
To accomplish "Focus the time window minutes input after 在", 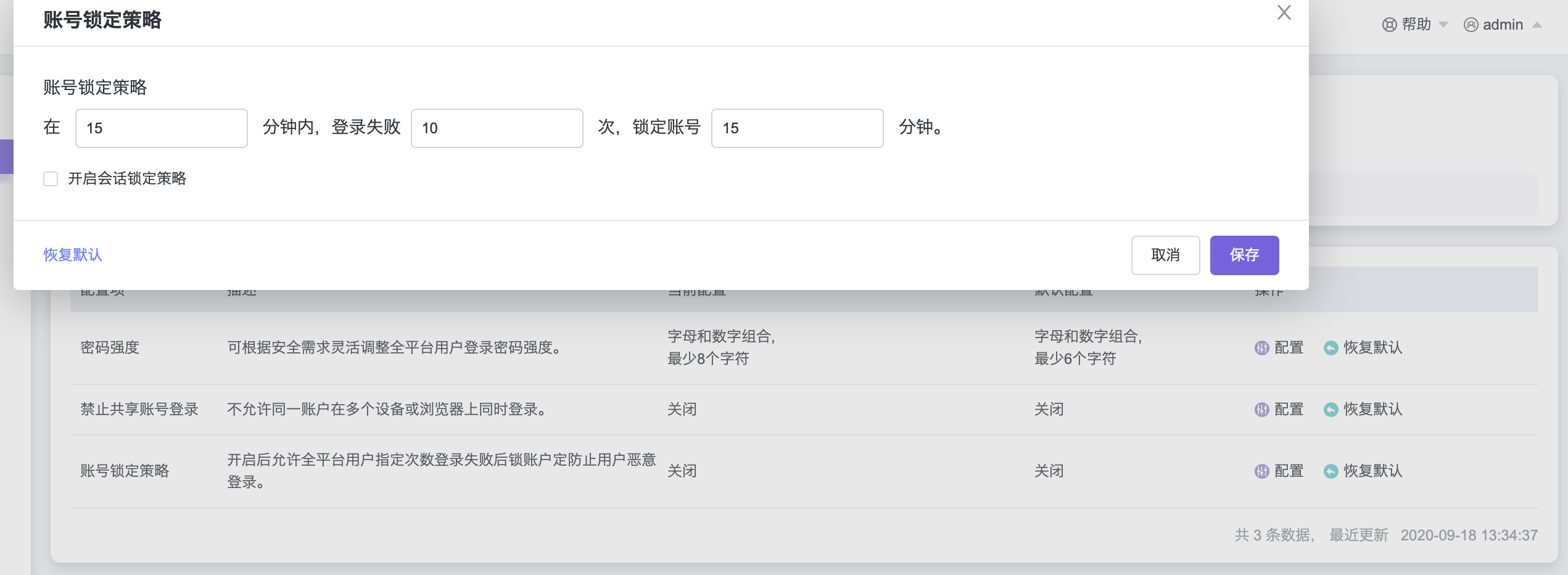I will [x=161, y=128].
